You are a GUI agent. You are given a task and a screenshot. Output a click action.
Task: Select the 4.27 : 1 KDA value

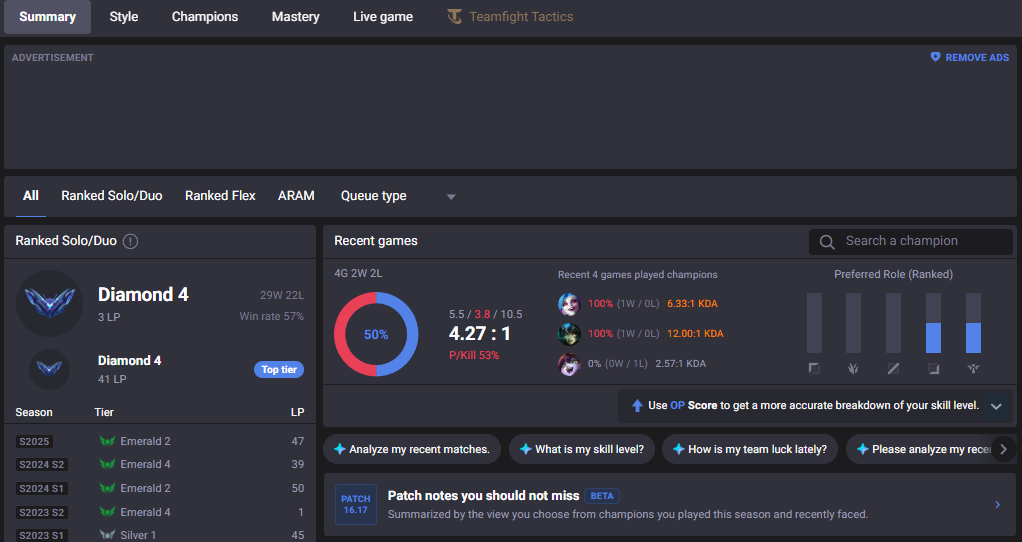pyautogui.click(x=480, y=334)
